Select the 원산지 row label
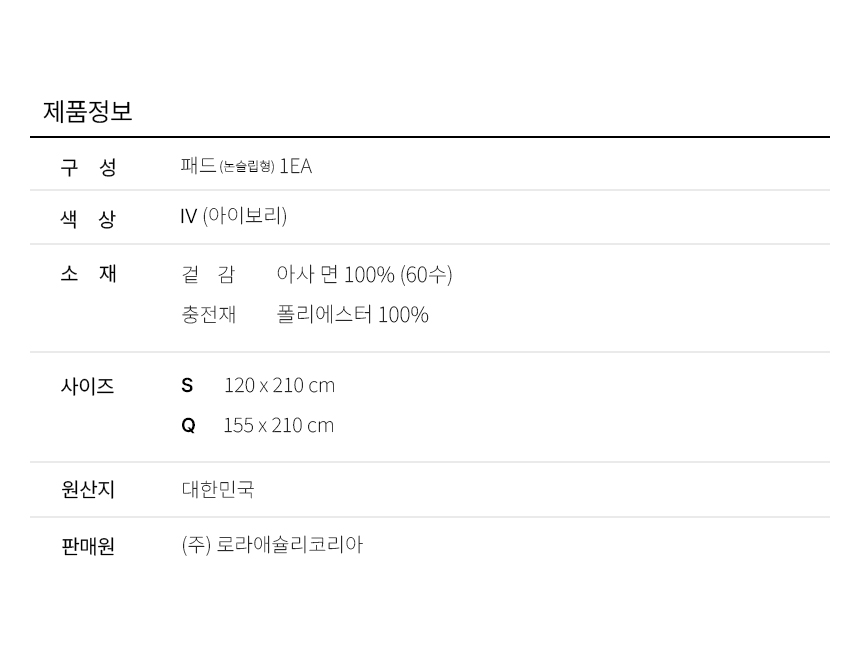The height and width of the screenshot is (655, 860). click(x=88, y=490)
